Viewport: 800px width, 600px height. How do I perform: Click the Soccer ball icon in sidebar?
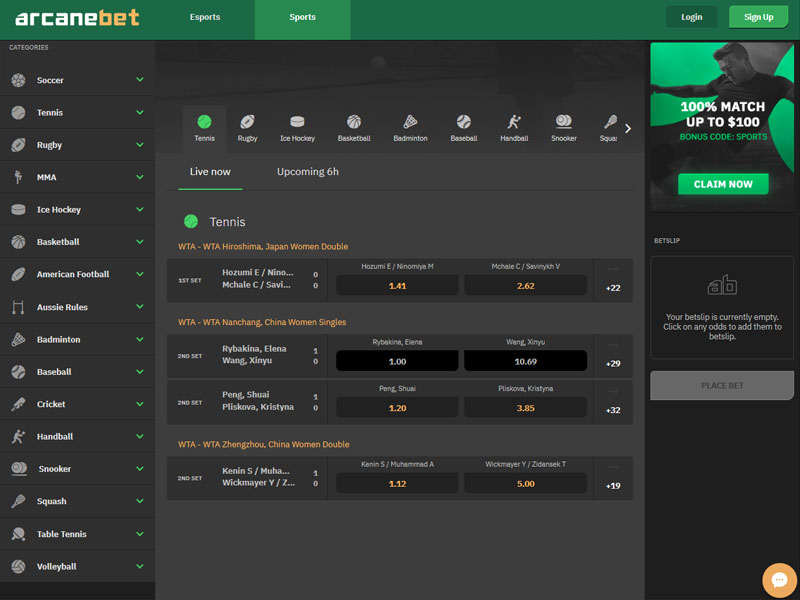pyautogui.click(x=18, y=80)
